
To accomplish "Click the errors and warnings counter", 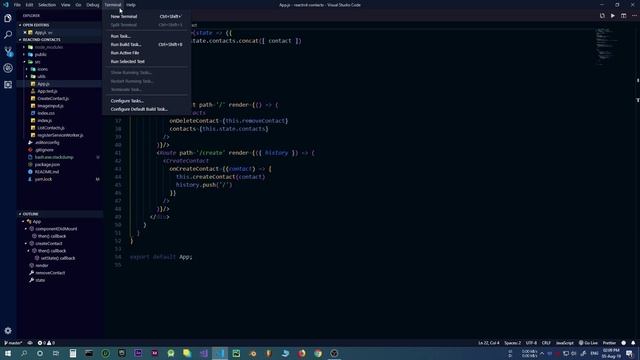I will pyautogui.click(x=46, y=343).
